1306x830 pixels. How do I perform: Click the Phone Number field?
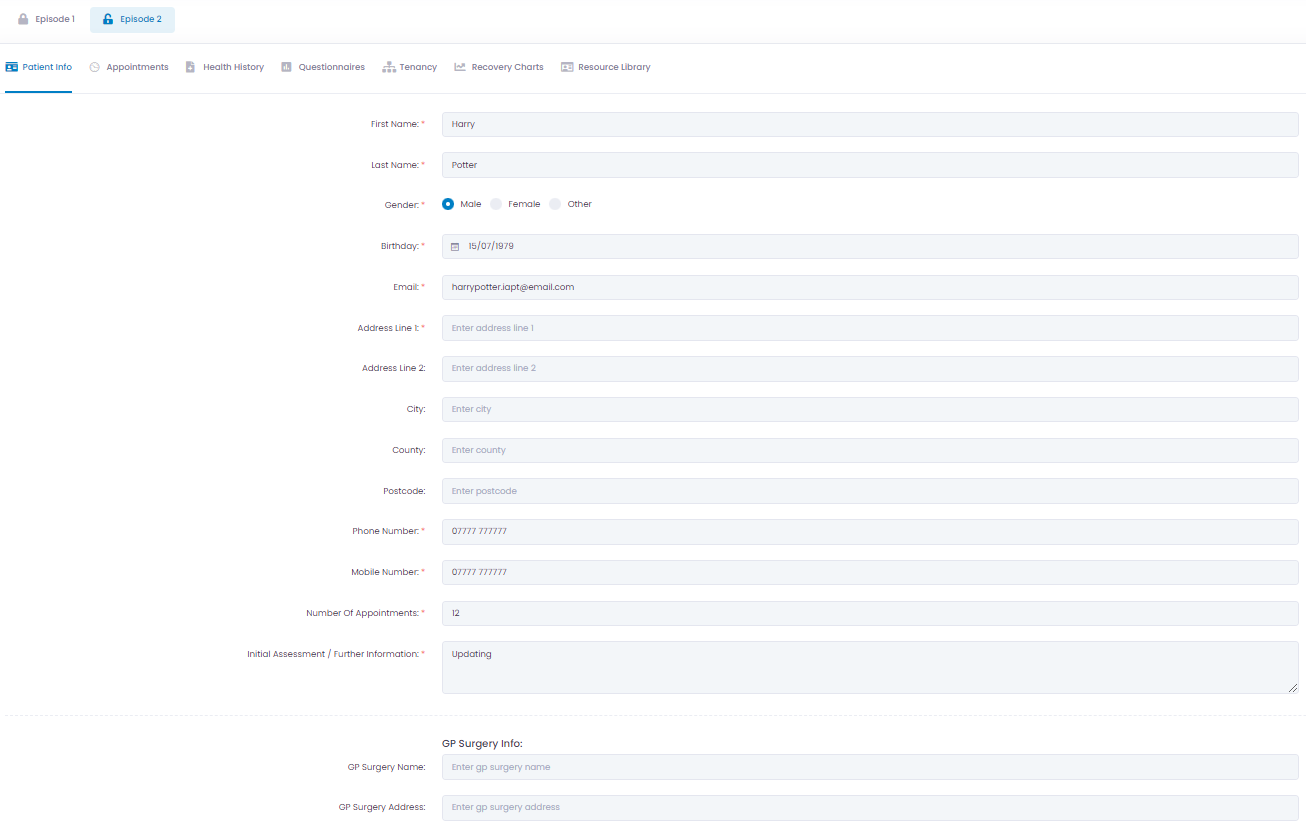click(x=870, y=531)
